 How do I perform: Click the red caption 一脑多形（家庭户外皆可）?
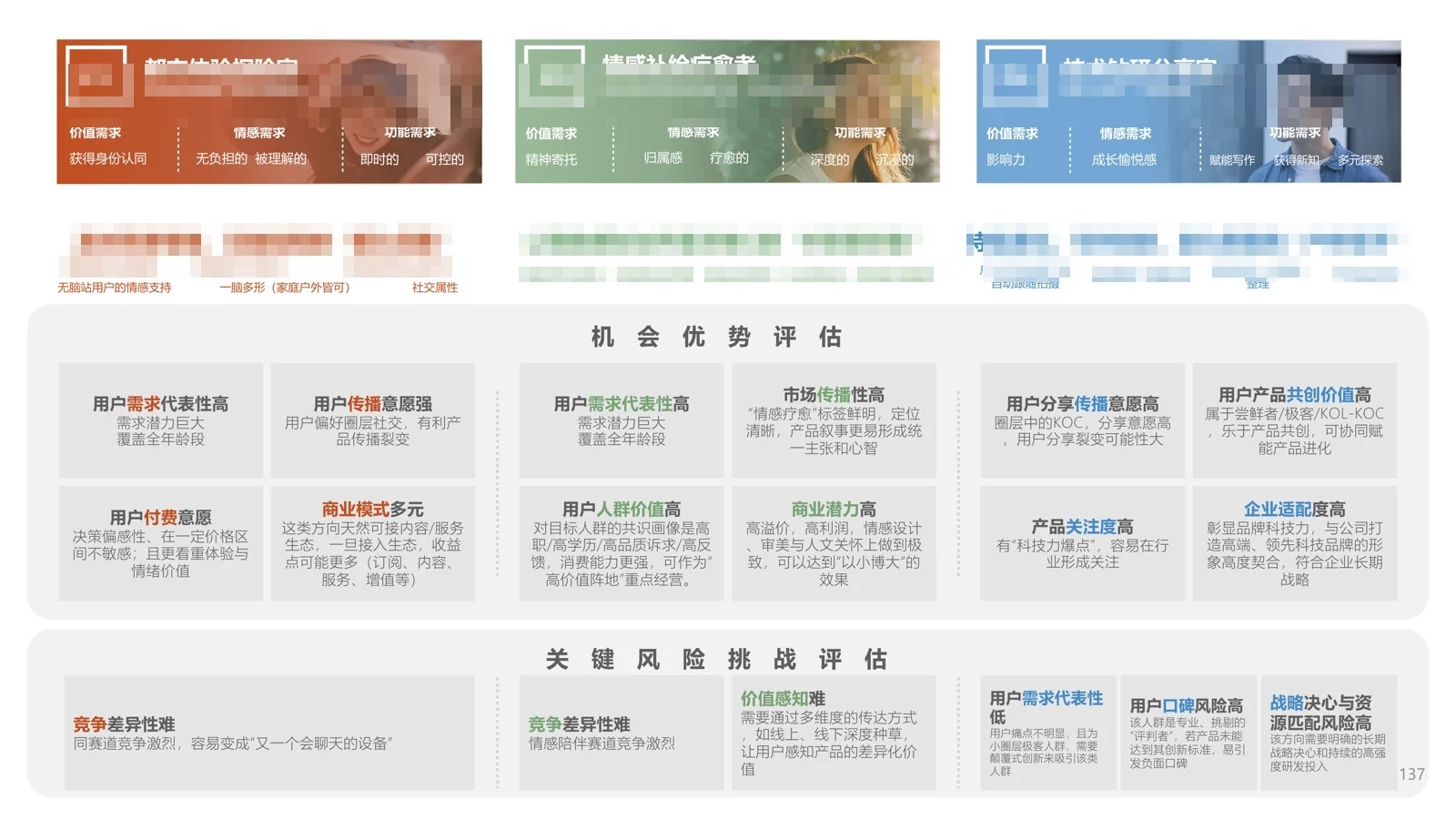tap(284, 288)
